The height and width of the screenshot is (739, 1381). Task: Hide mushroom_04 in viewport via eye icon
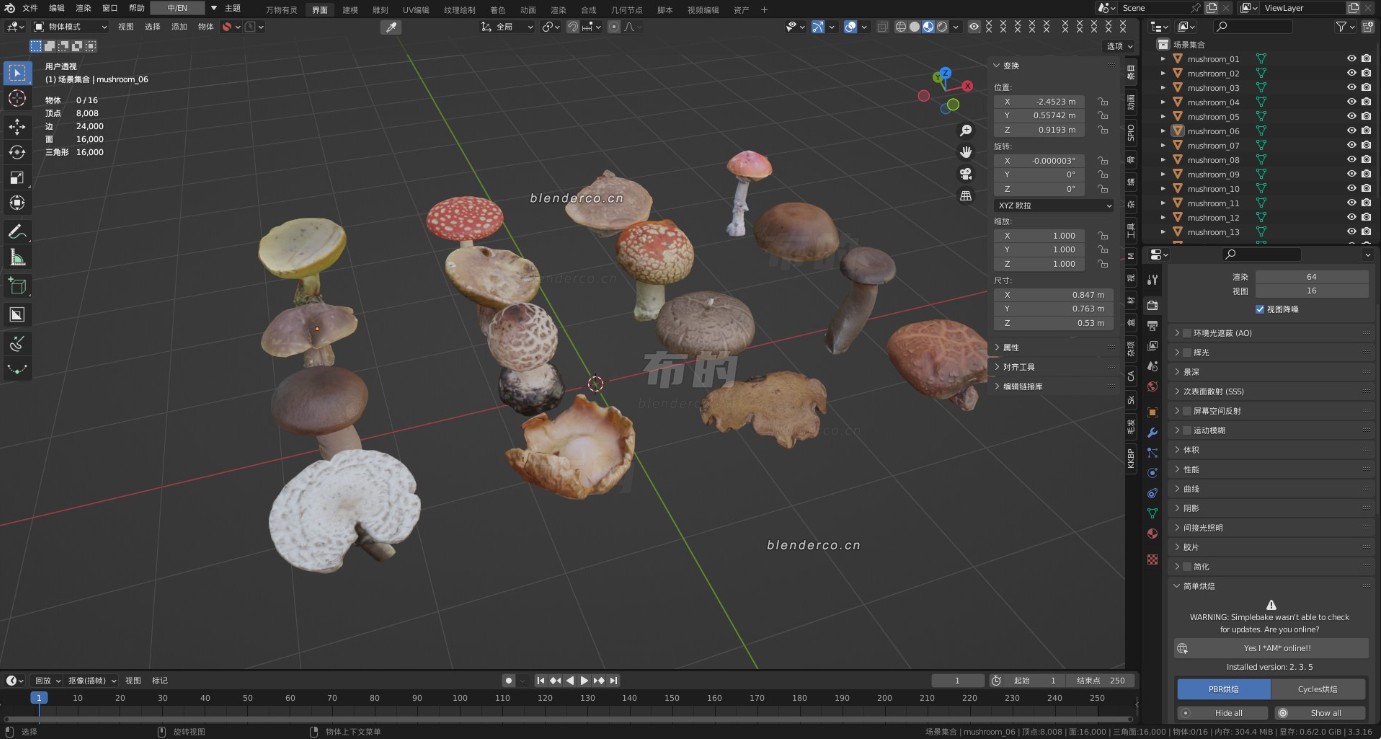(1351, 102)
